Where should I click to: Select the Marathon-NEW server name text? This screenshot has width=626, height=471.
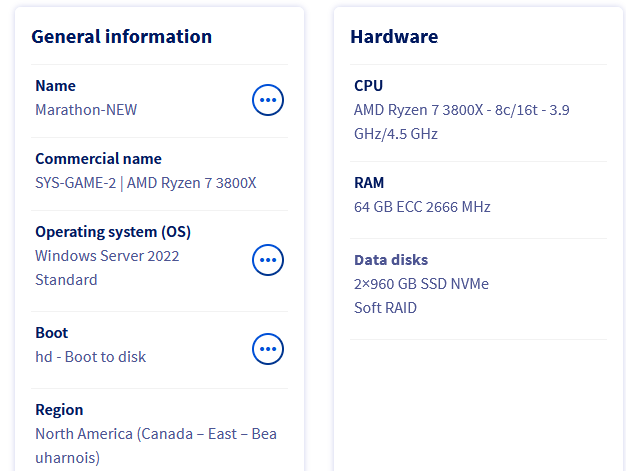pyautogui.click(x=86, y=110)
